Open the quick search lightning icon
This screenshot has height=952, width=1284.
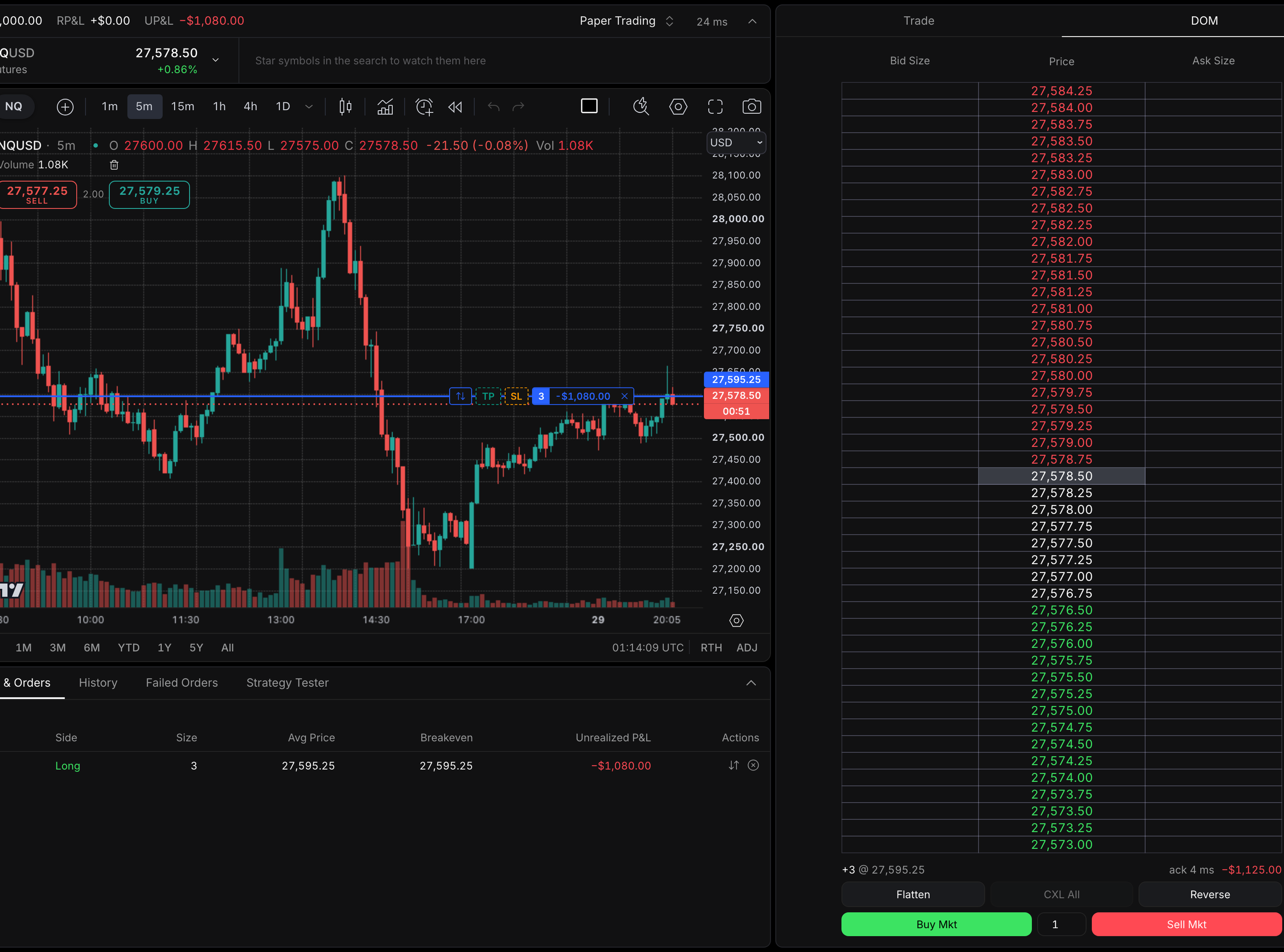[x=641, y=107]
